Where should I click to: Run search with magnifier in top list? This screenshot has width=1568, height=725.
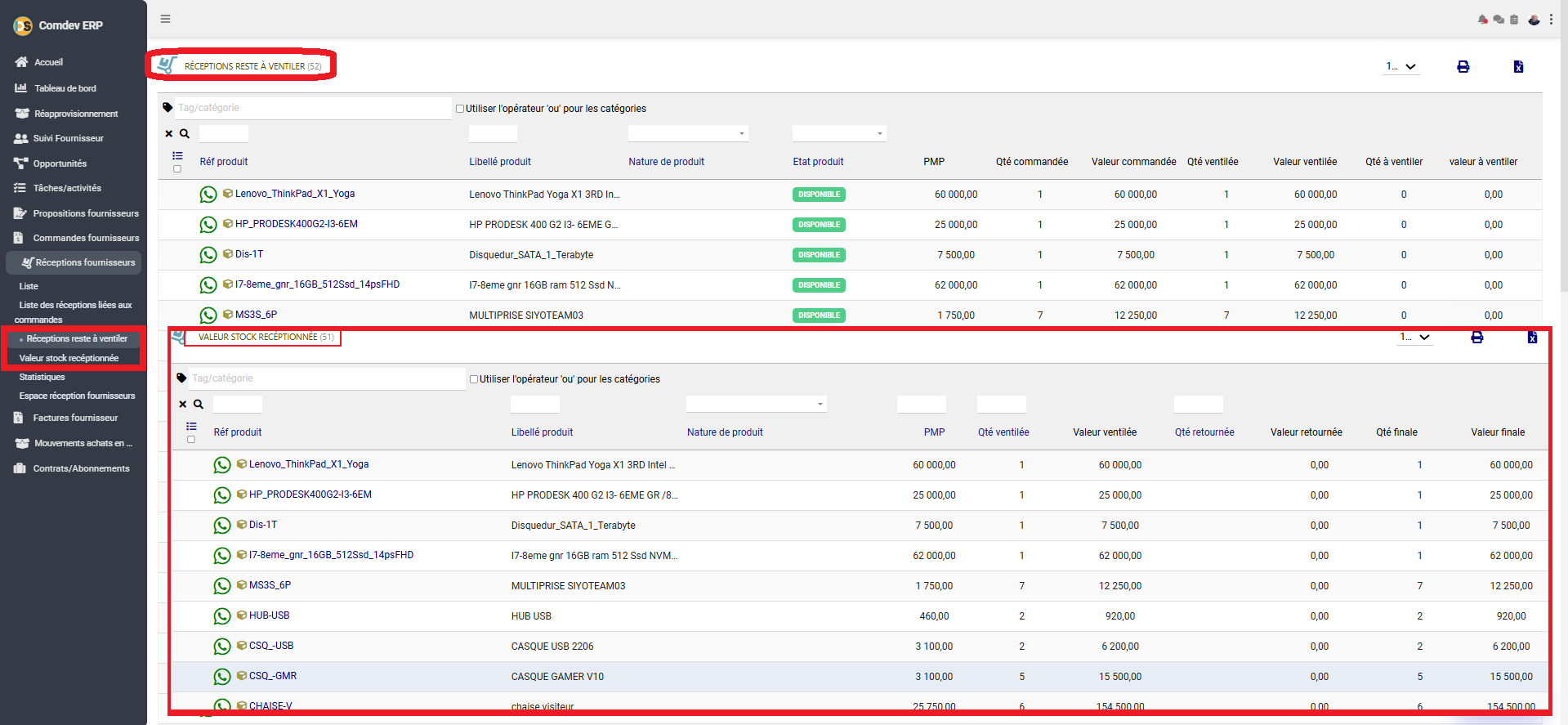click(185, 133)
